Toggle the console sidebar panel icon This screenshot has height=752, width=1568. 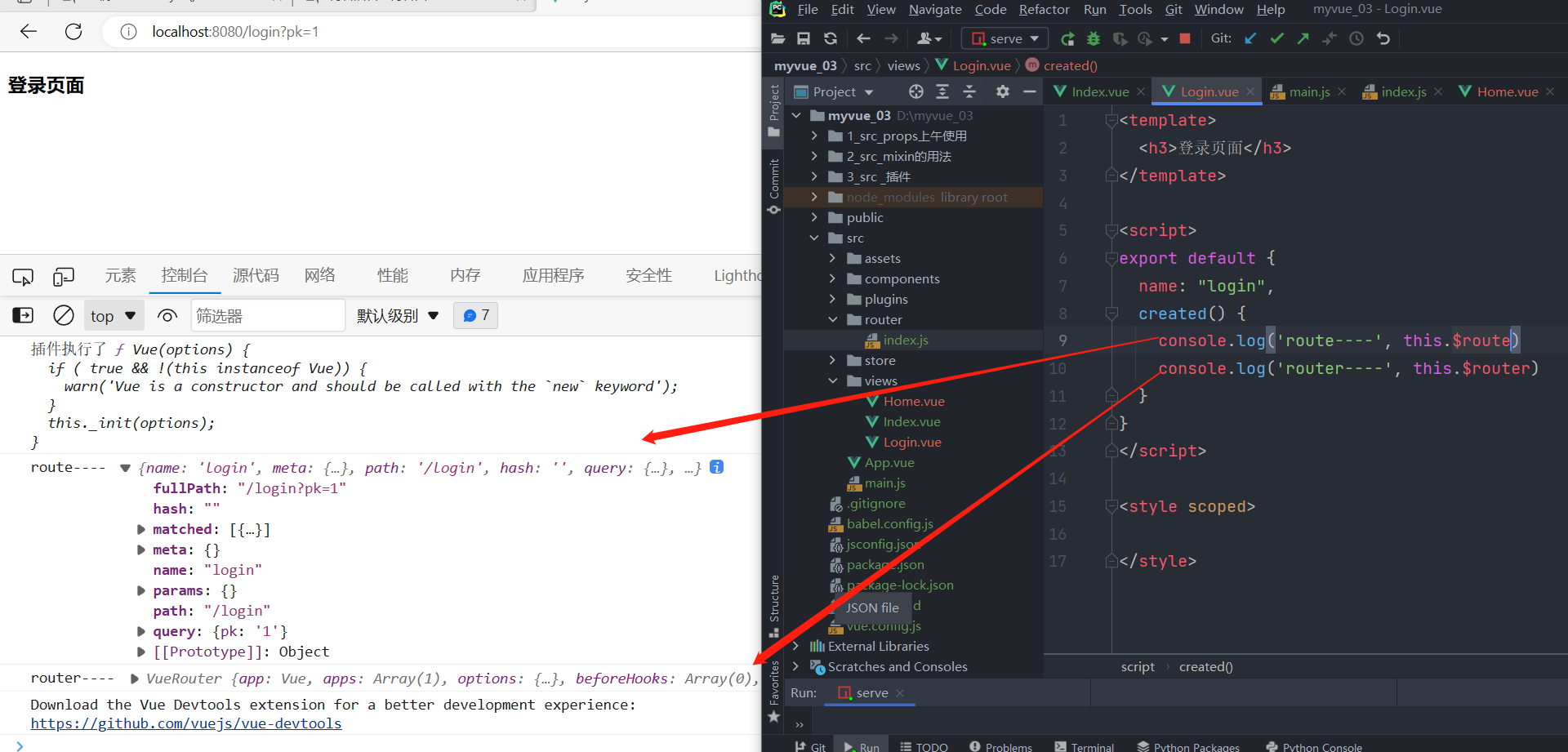(x=23, y=315)
